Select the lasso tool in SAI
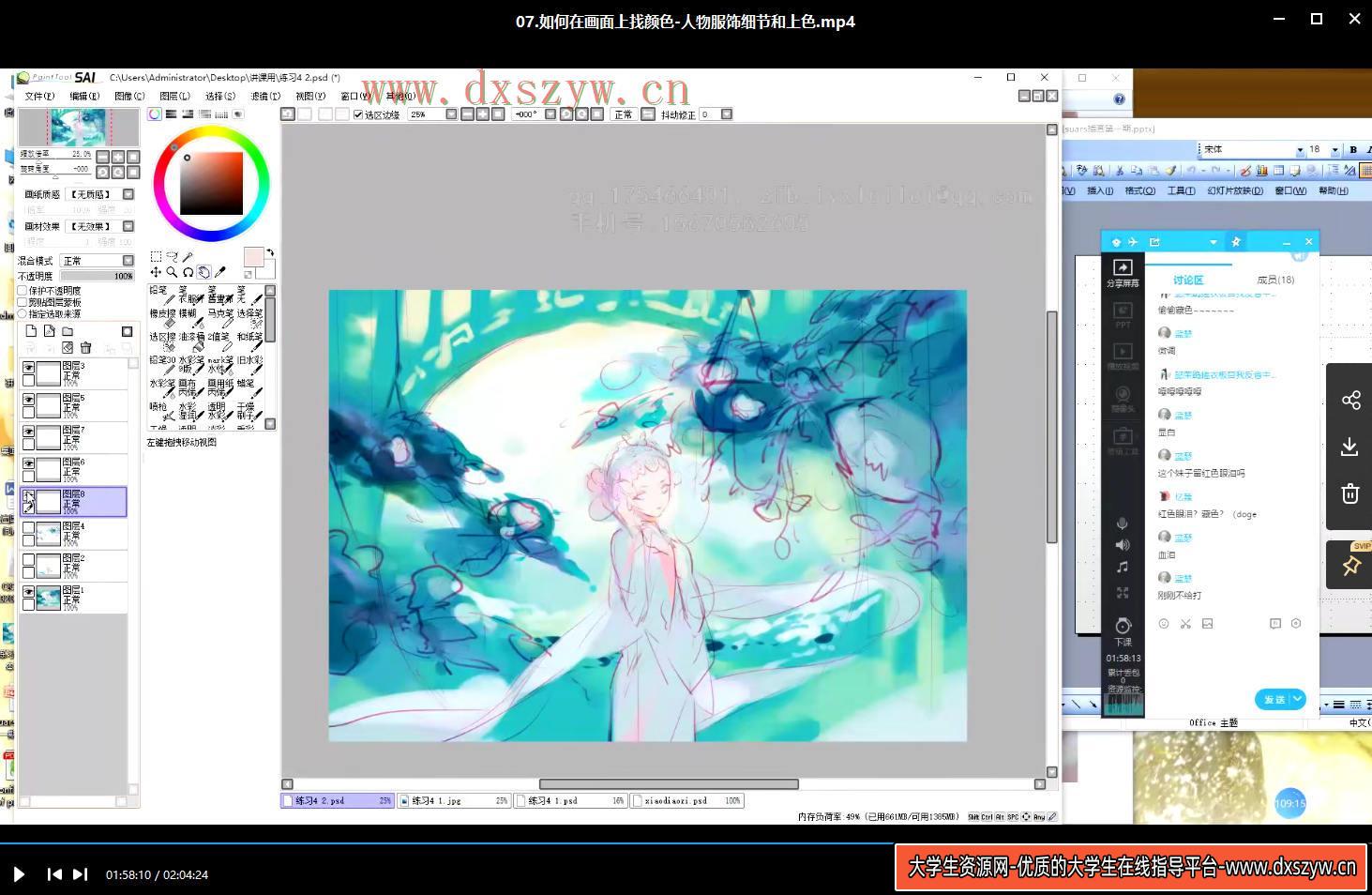The image size is (1372, 895). pos(172,256)
